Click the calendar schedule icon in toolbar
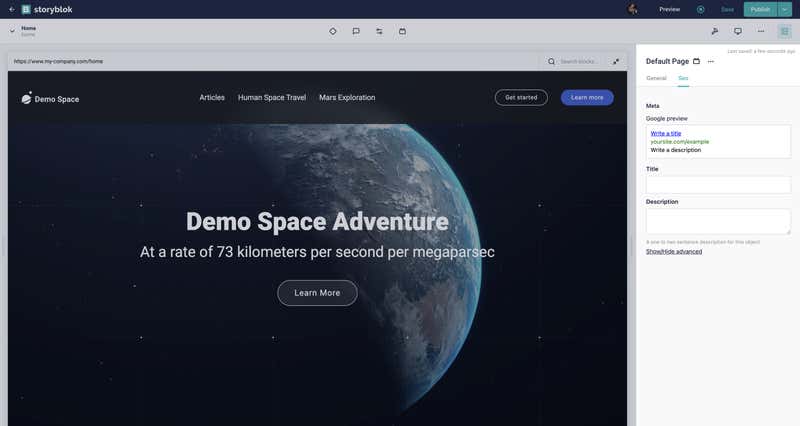Screen dimensions: 800x426 tap(403, 31)
